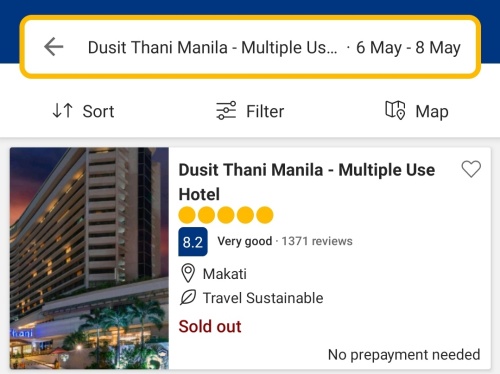This screenshot has height=374, width=500.
Task: Click the Travel Sustainable label
Action: 263,298
